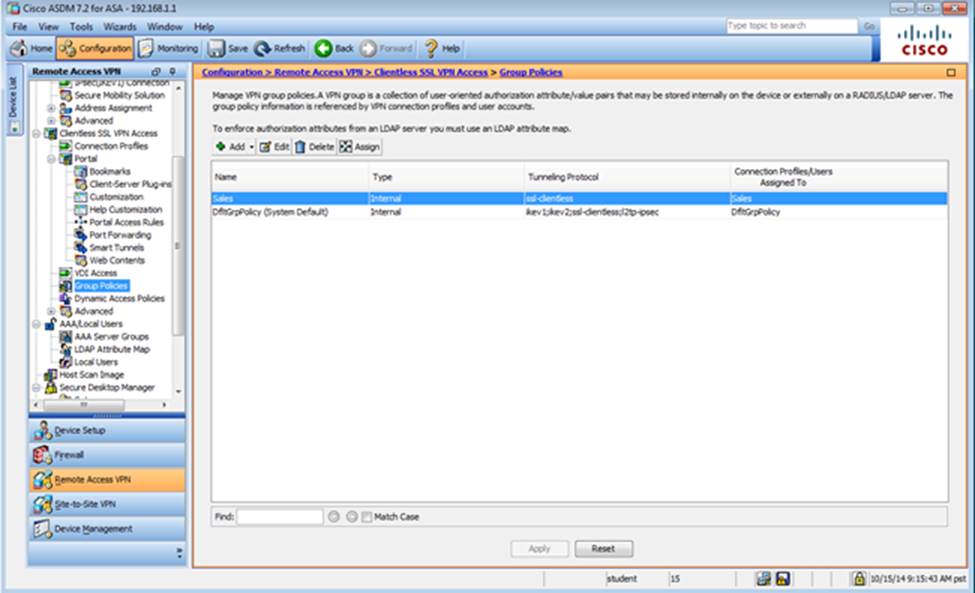This screenshot has height=593, width=975.
Task: Click the Reset button
Action: [x=603, y=549]
